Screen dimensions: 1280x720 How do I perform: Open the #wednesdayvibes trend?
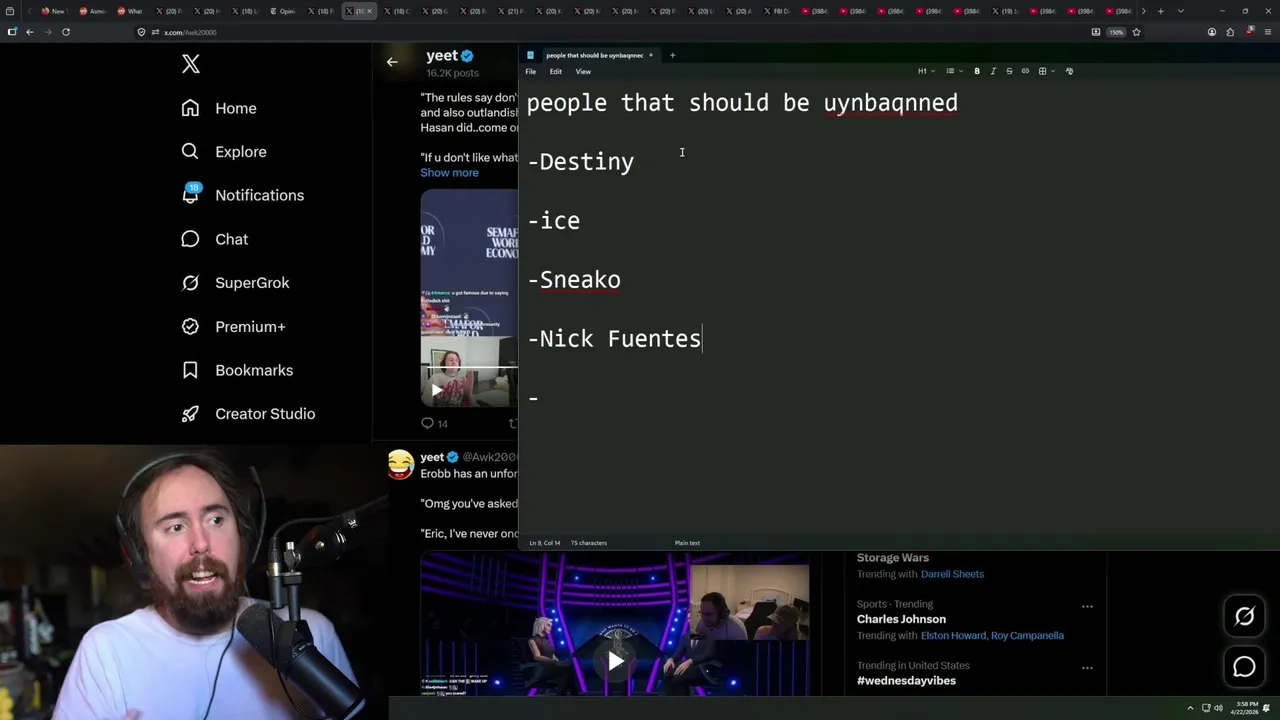point(906,681)
